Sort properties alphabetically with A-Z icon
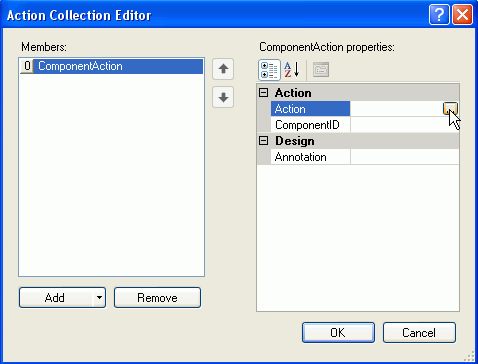The height and width of the screenshot is (364, 478). point(292,70)
